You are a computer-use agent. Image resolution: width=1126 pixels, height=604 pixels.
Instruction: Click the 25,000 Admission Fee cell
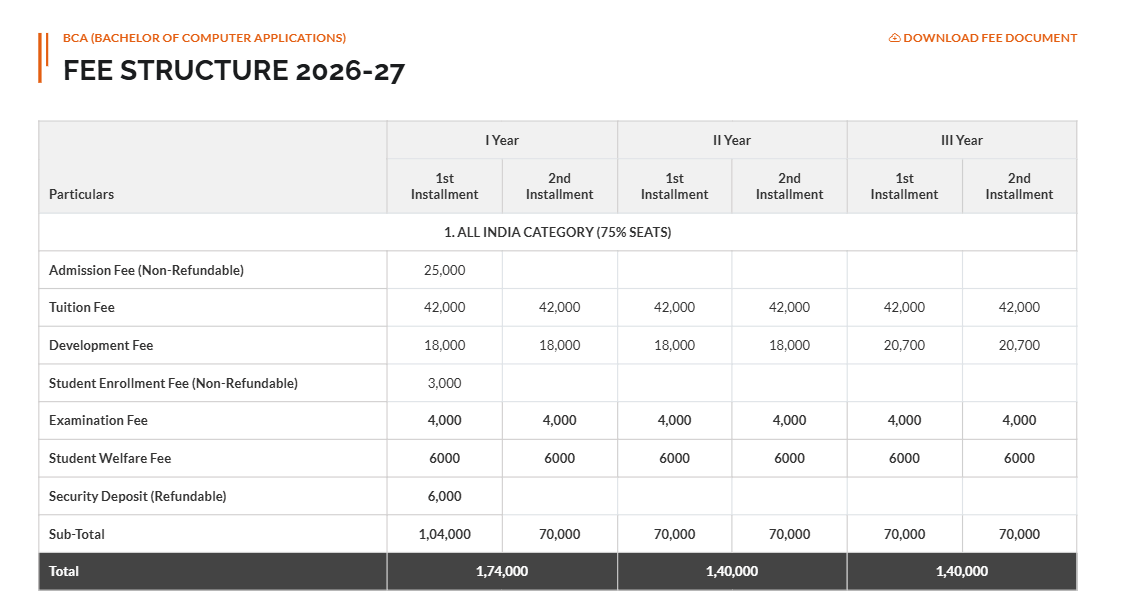click(x=444, y=269)
